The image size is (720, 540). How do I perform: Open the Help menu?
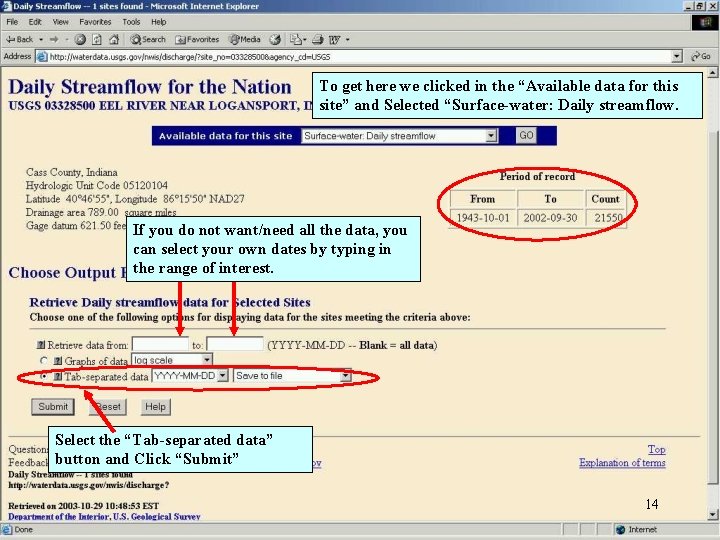pos(158,22)
